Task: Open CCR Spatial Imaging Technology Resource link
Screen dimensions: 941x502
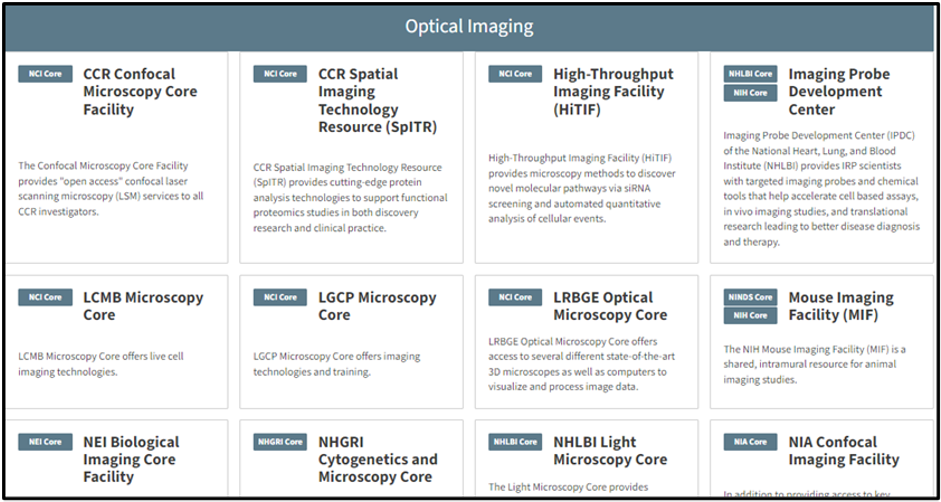Action: pyautogui.click(x=377, y=100)
